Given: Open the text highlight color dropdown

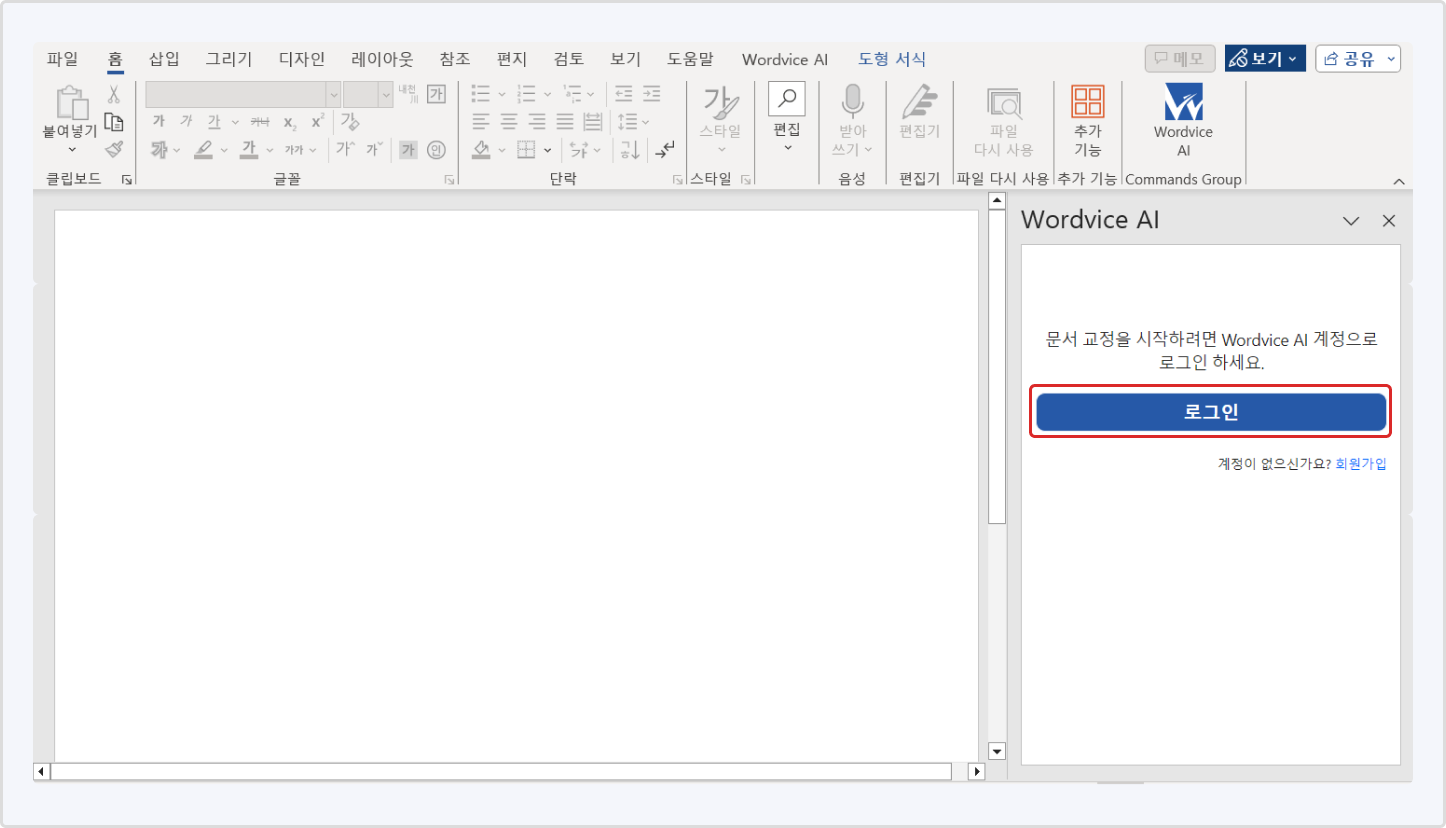Looking at the screenshot, I should (x=223, y=149).
